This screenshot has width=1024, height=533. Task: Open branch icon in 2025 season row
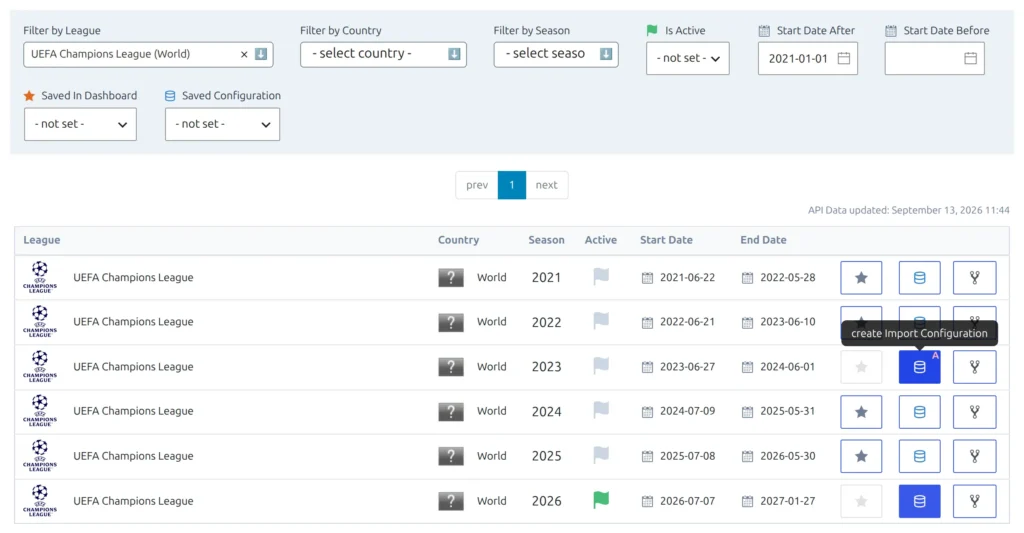point(974,456)
